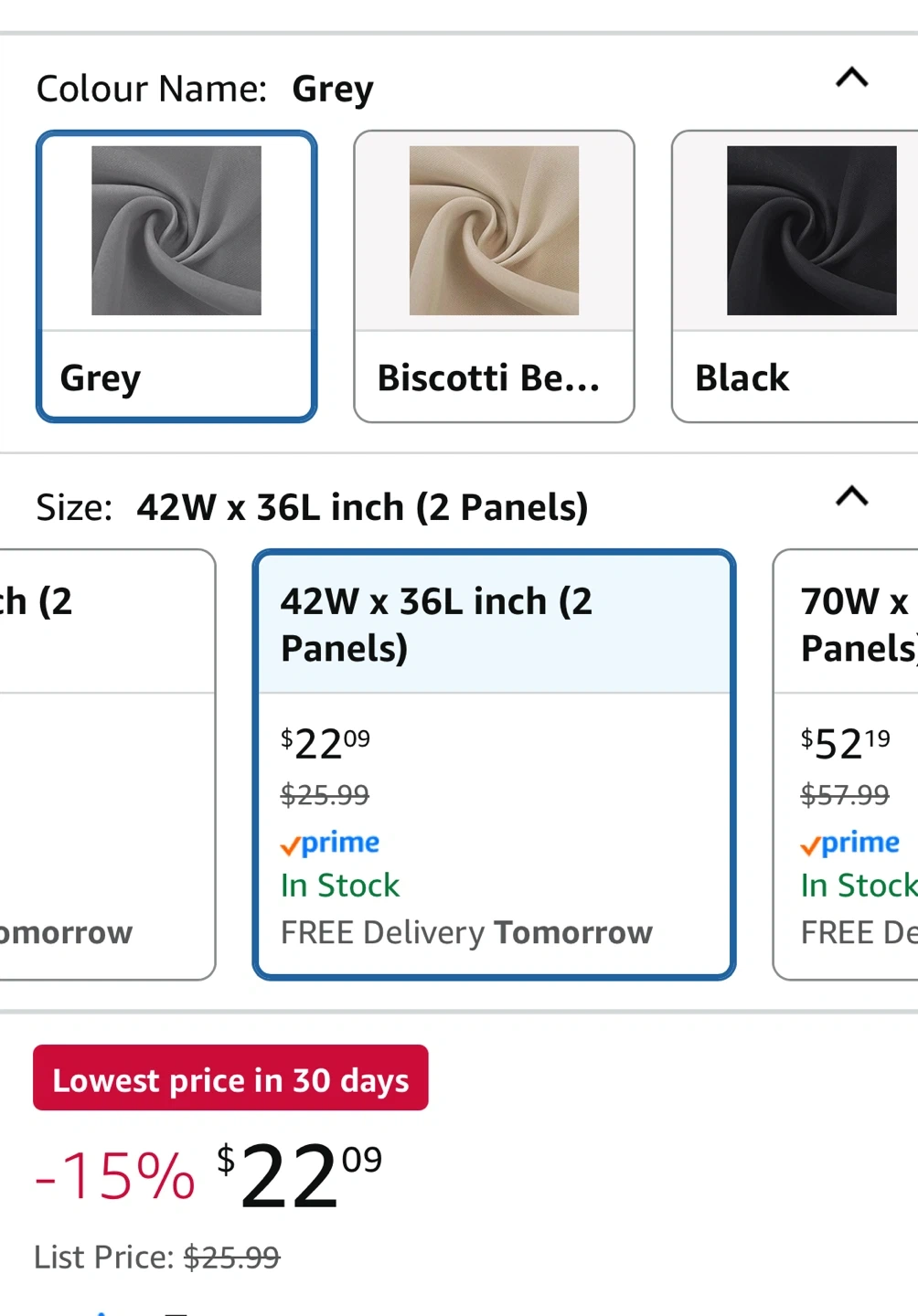Click the -15% discount label

pos(115,1175)
